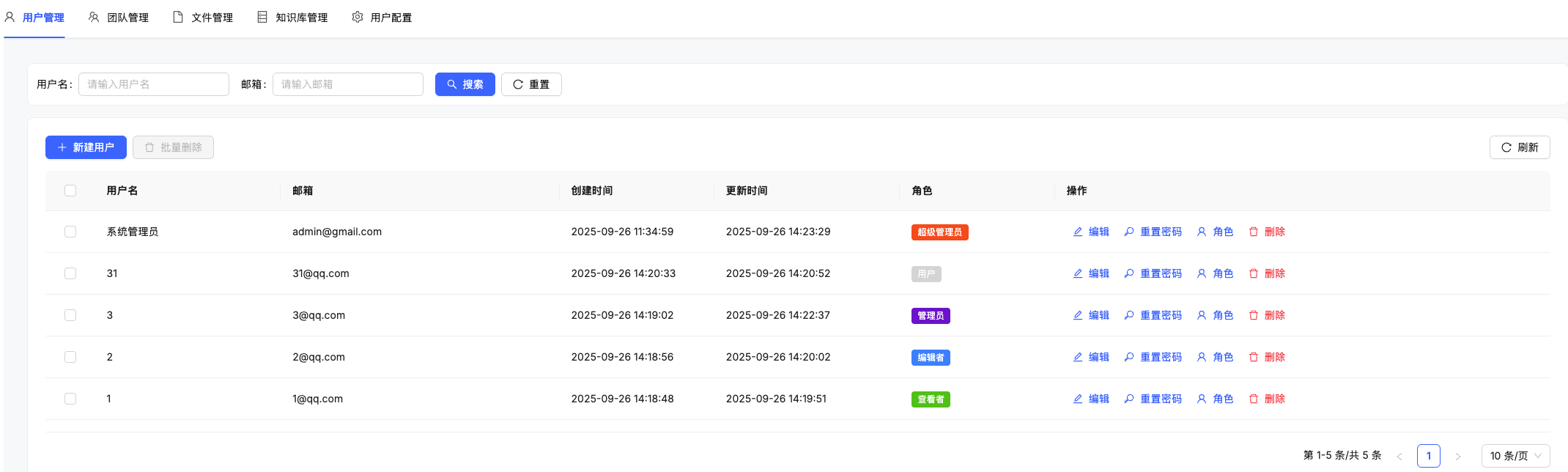The image size is (1568, 472).
Task: Click the pencil edit icon for 系统管理员
Action: 1078,232
